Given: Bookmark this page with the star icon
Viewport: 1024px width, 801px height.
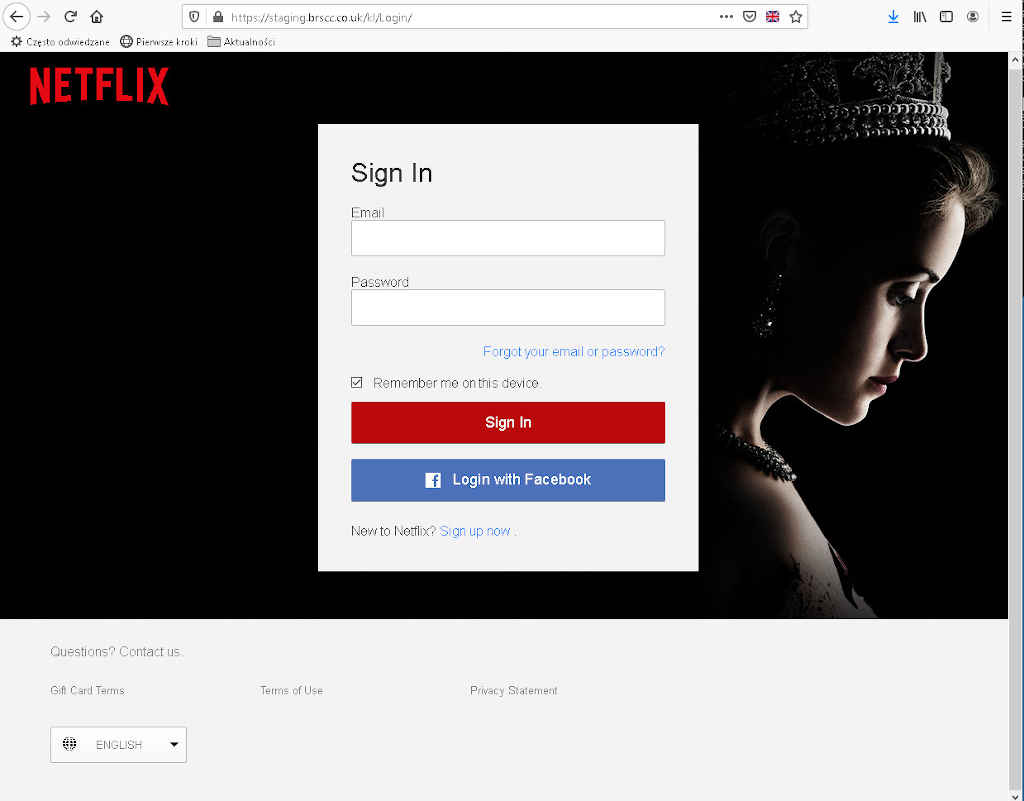Looking at the screenshot, I should pos(796,17).
